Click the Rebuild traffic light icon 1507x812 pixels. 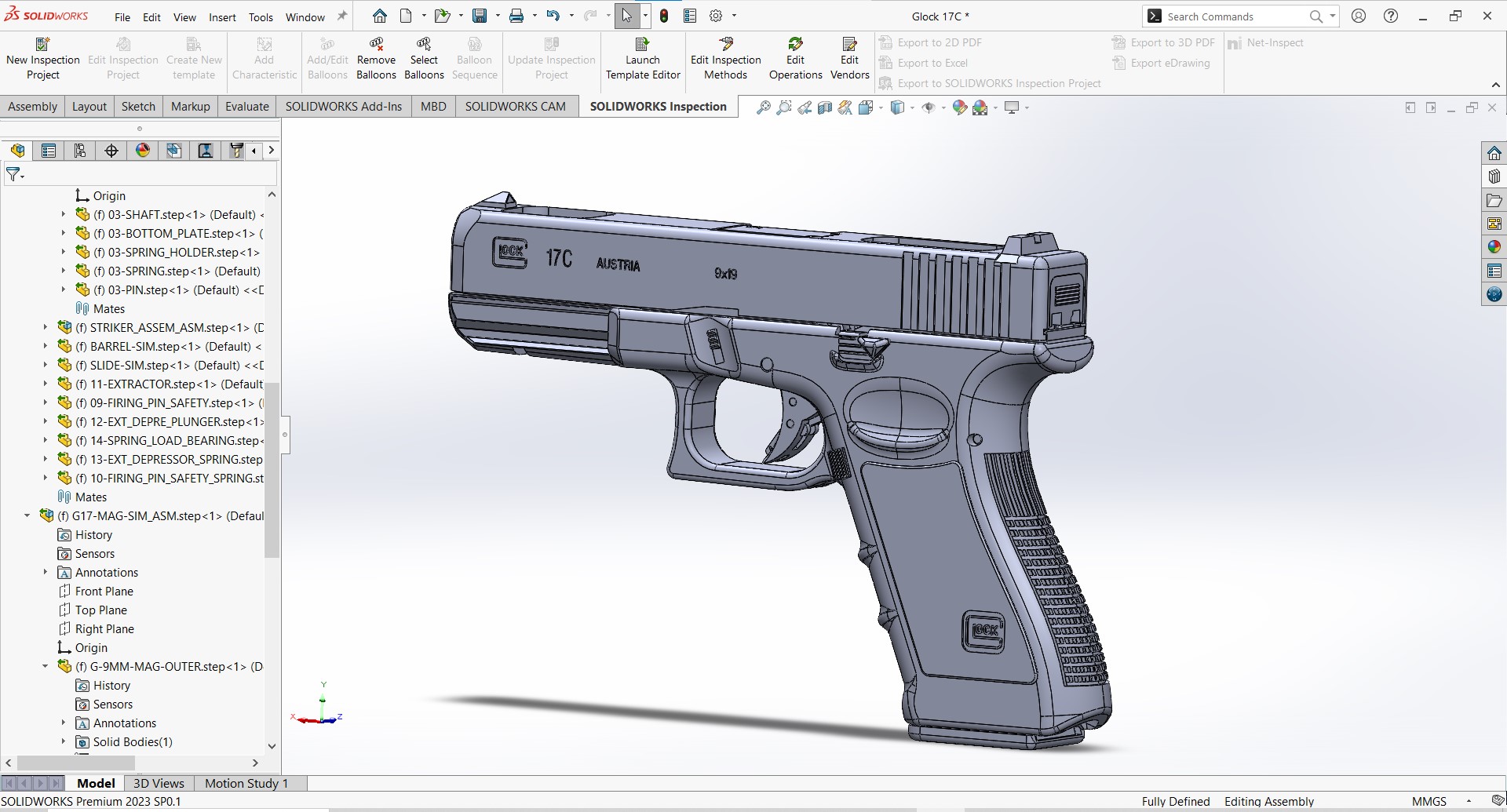[x=664, y=16]
